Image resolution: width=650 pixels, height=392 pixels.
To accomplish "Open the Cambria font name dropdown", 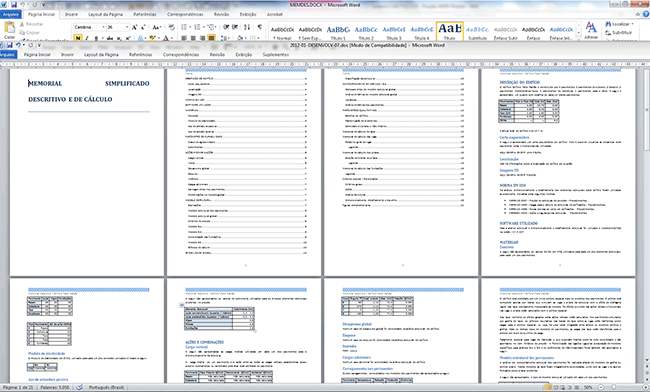I will point(103,27).
